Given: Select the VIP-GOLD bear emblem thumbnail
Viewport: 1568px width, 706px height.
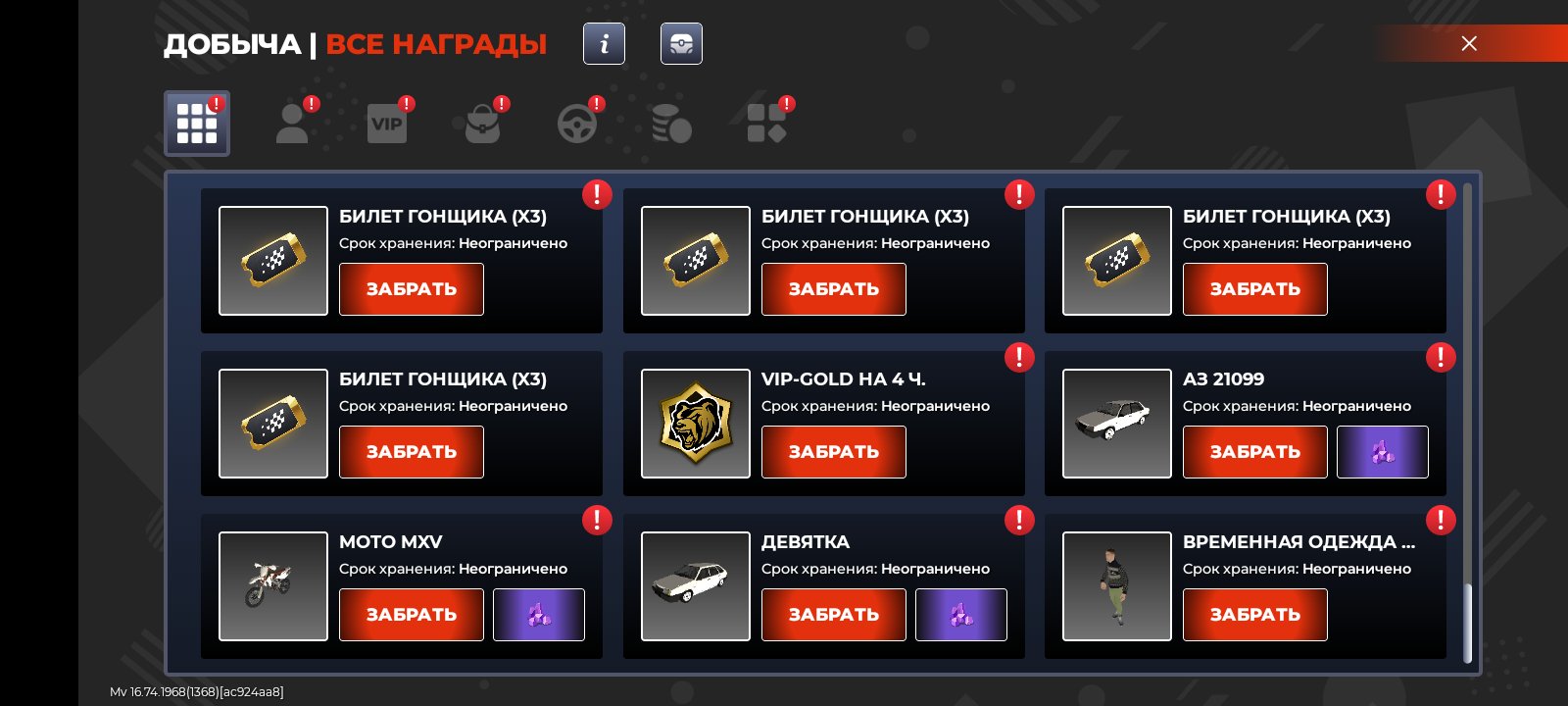Looking at the screenshot, I should [x=696, y=424].
